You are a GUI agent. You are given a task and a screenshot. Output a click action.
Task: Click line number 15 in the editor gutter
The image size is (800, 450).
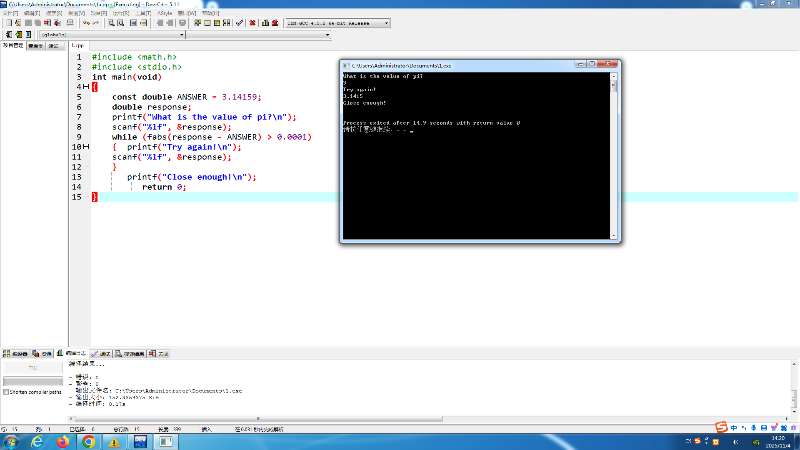[77, 197]
